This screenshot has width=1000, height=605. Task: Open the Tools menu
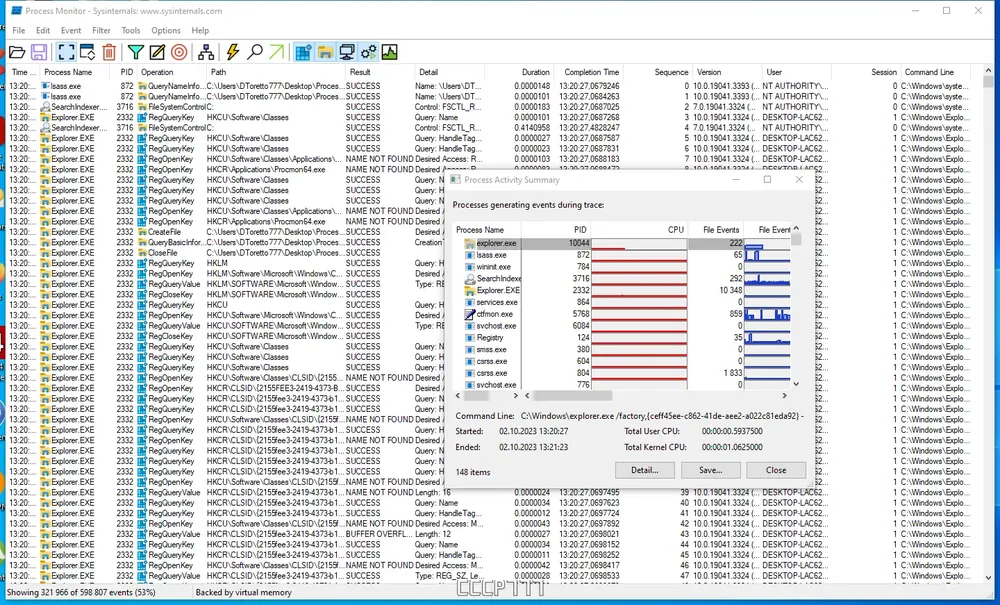[x=131, y=30]
